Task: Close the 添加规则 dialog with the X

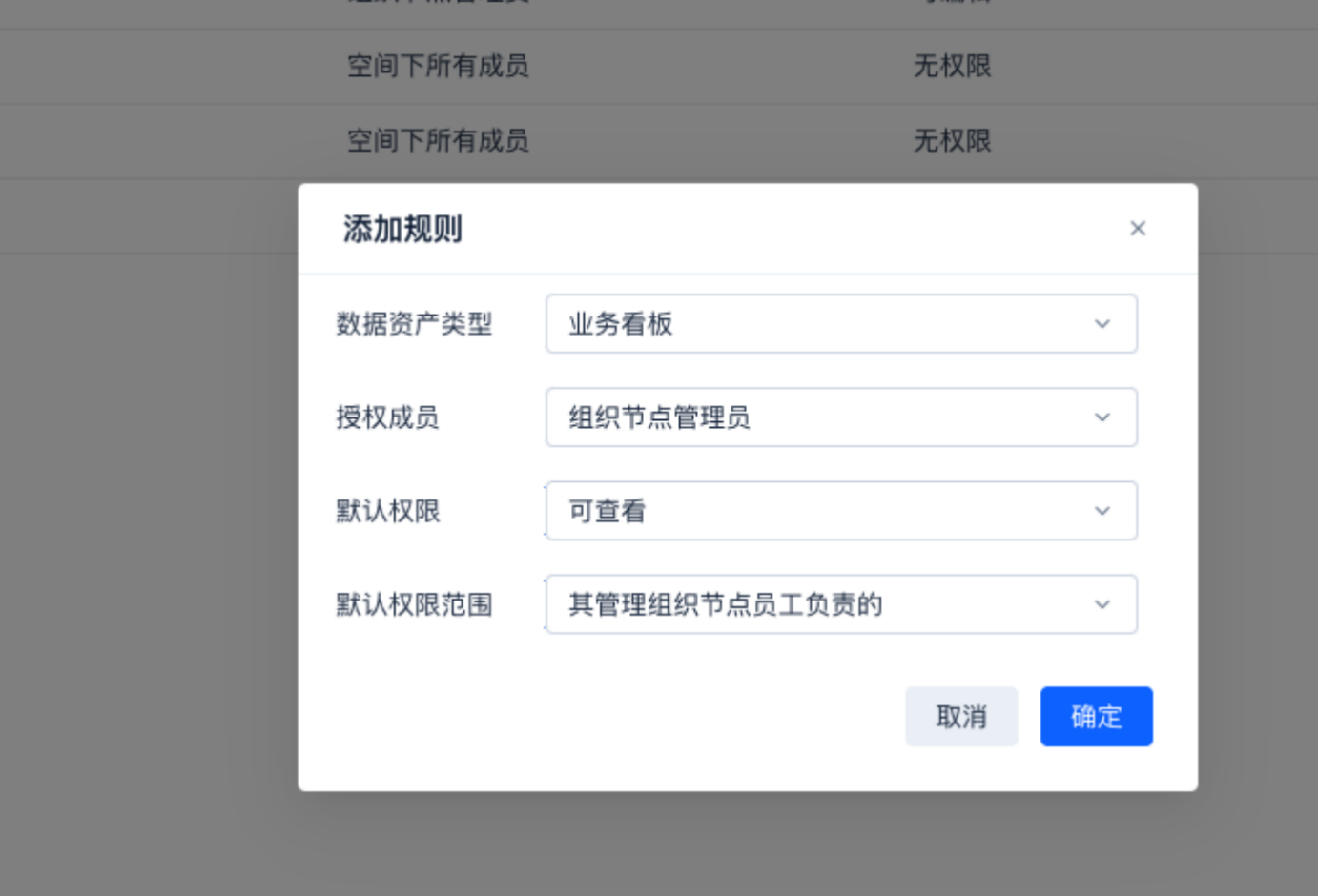Action: [1137, 228]
